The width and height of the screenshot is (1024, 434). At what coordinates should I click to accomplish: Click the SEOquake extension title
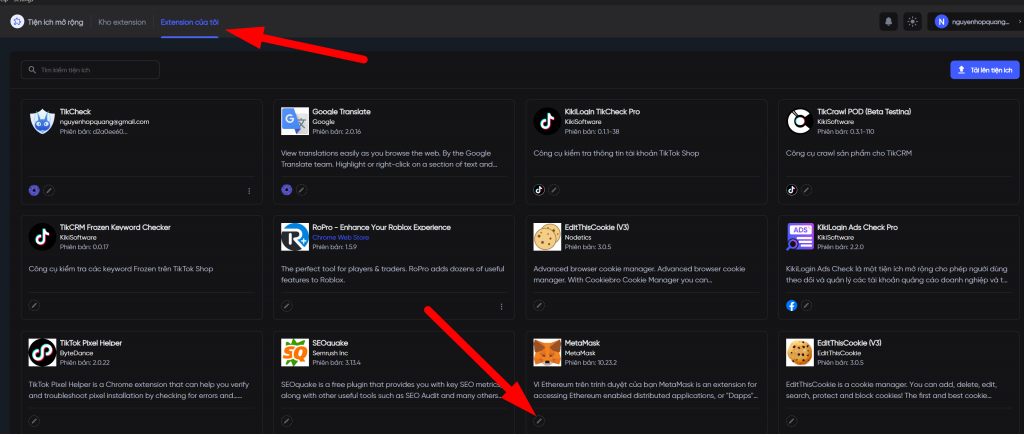[330, 343]
